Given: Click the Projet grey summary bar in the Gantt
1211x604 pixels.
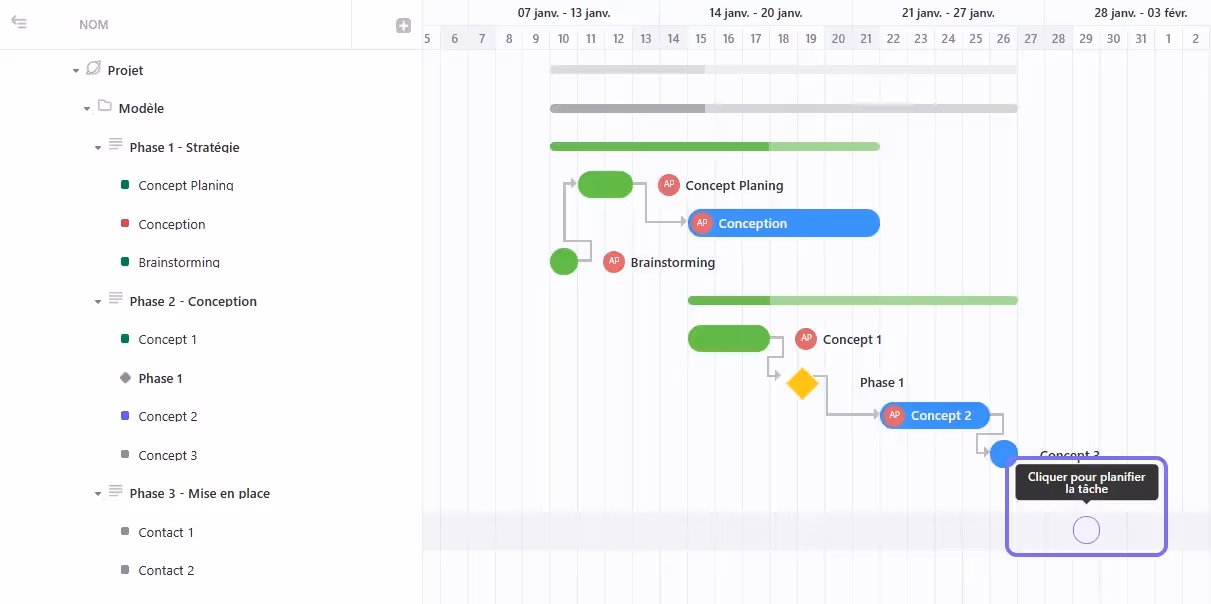Looking at the screenshot, I should click(x=783, y=70).
